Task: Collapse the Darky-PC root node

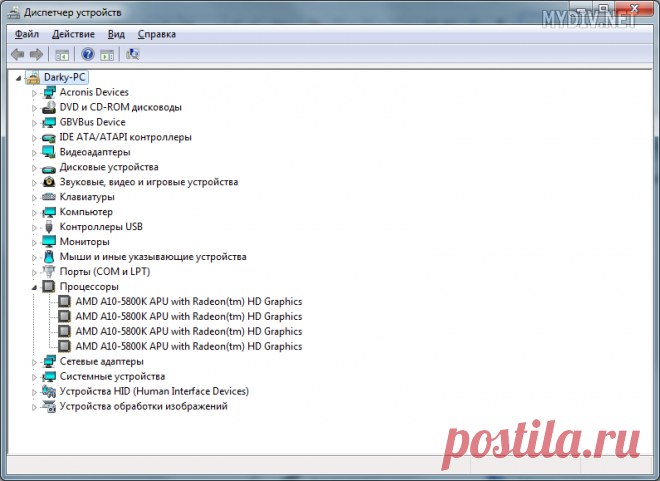Action: 18,78
